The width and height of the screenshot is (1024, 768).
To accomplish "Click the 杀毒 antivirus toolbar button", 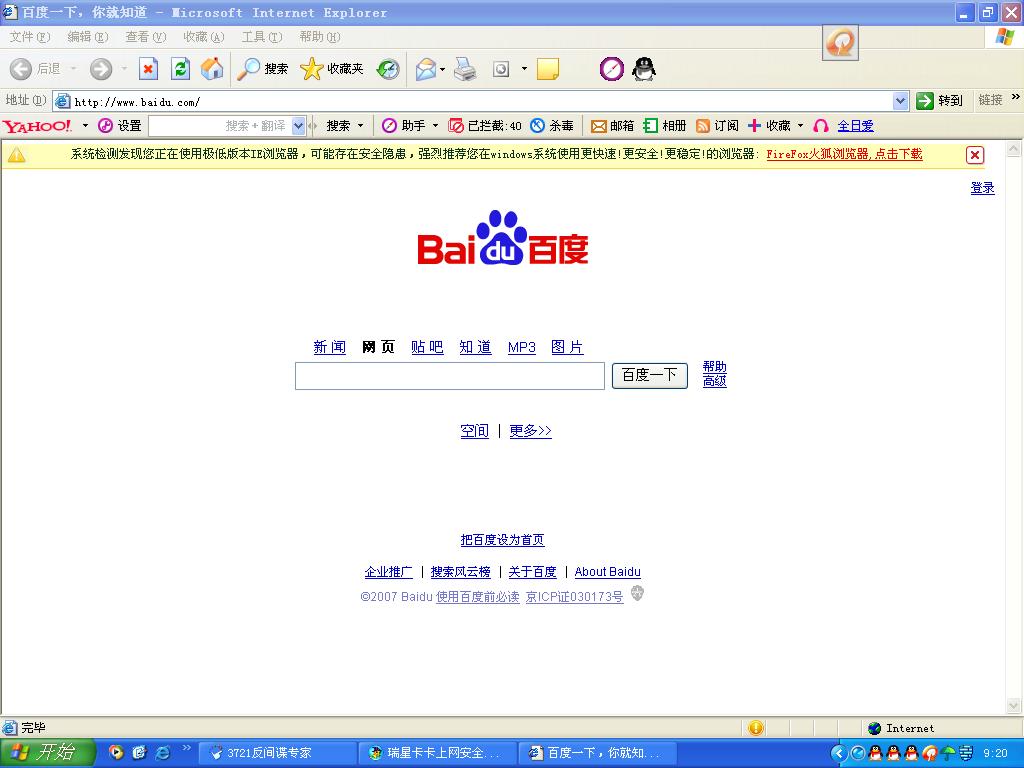I will [x=552, y=126].
